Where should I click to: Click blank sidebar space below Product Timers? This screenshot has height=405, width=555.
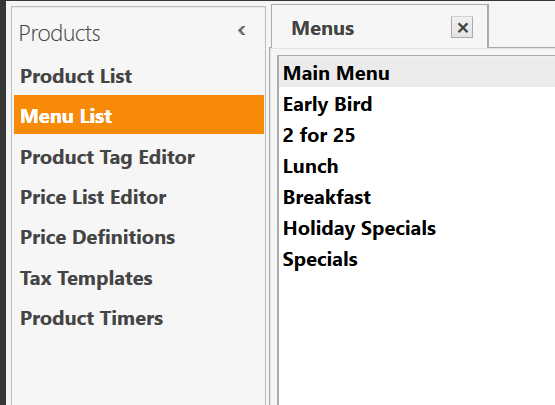(x=139, y=372)
